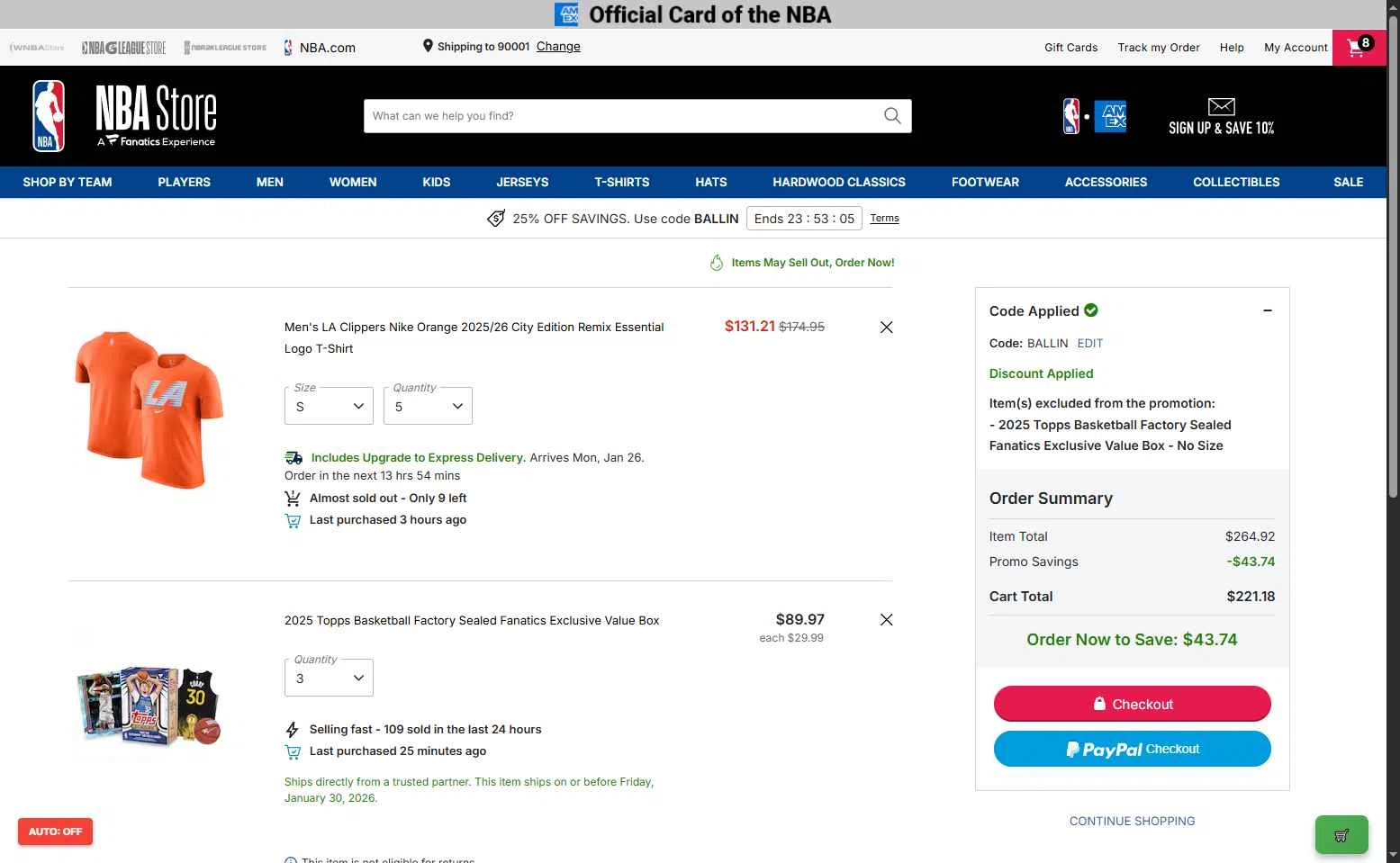Click the Change shipping location link
1400x863 pixels.
point(558,47)
